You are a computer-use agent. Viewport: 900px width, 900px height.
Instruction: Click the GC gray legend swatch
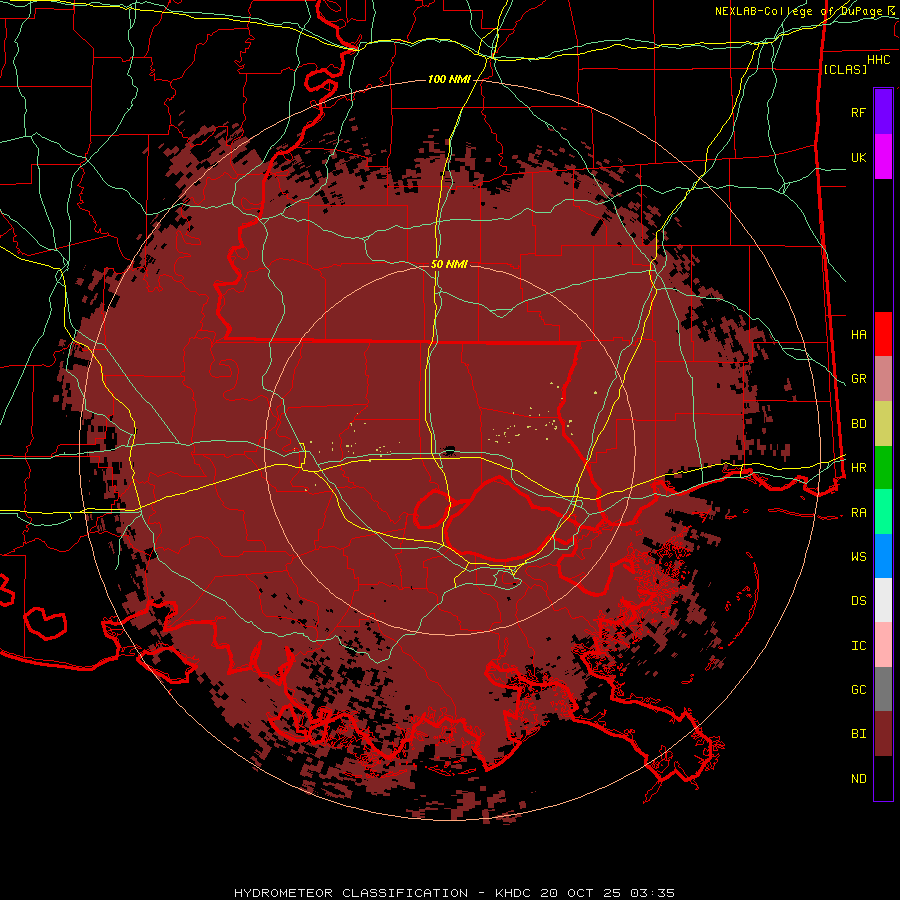tap(883, 689)
